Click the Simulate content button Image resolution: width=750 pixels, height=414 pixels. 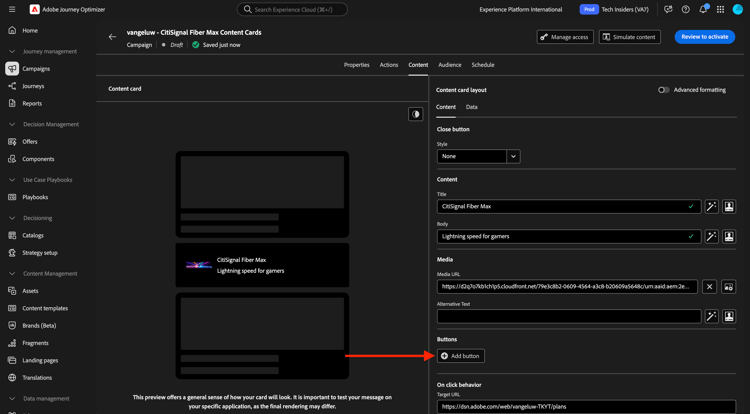(x=629, y=37)
